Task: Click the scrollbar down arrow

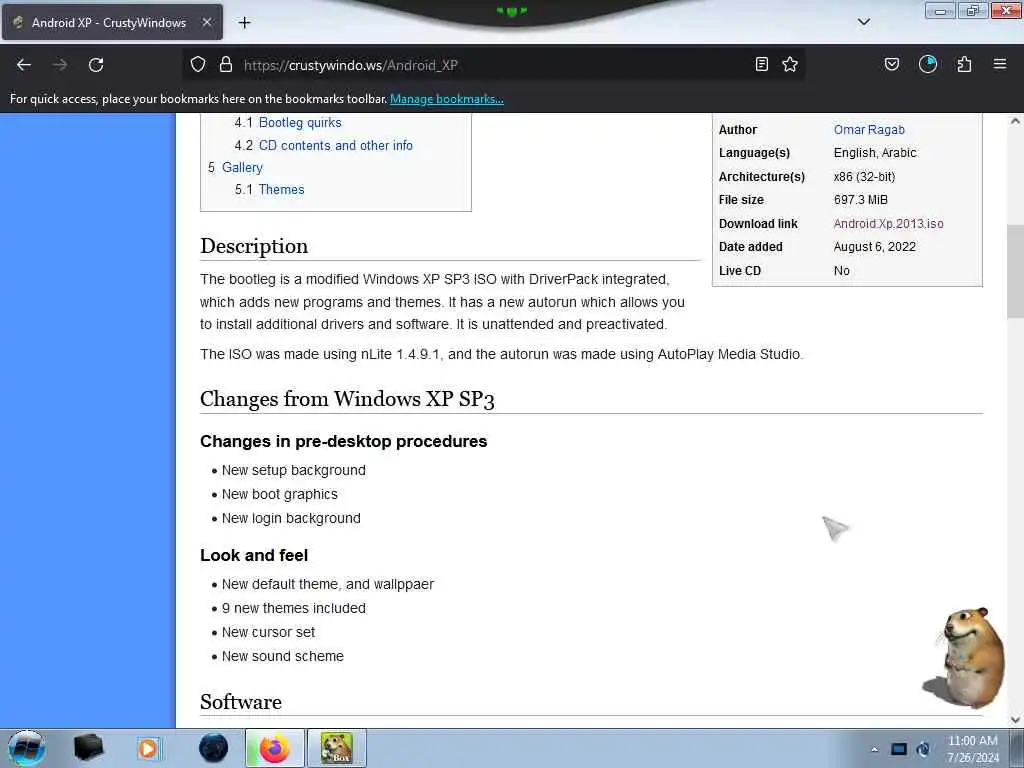Action: (1015, 720)
